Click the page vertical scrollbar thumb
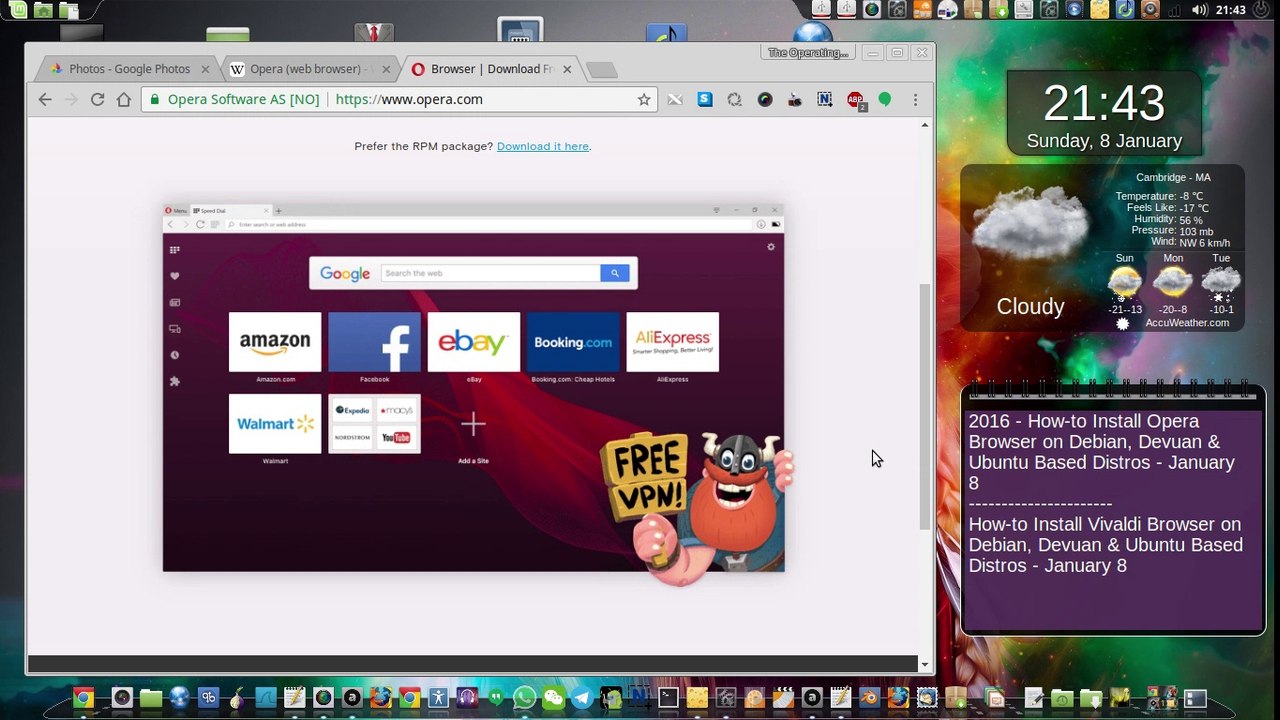Image resolution: width=1280 pixels, height=720 pixels. point(925,406)
